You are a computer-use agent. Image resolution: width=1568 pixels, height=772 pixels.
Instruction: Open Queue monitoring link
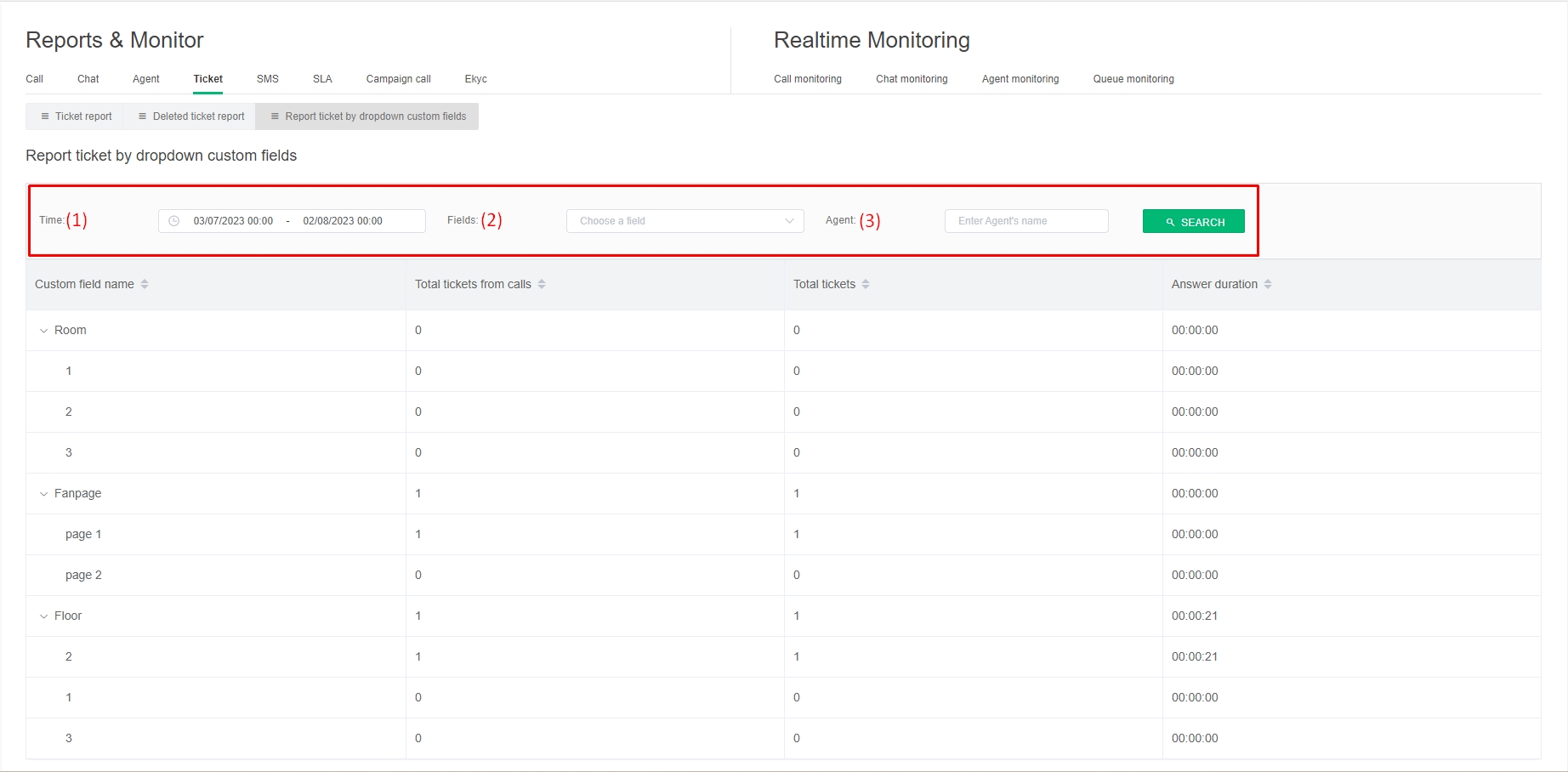pos(1133,79)
